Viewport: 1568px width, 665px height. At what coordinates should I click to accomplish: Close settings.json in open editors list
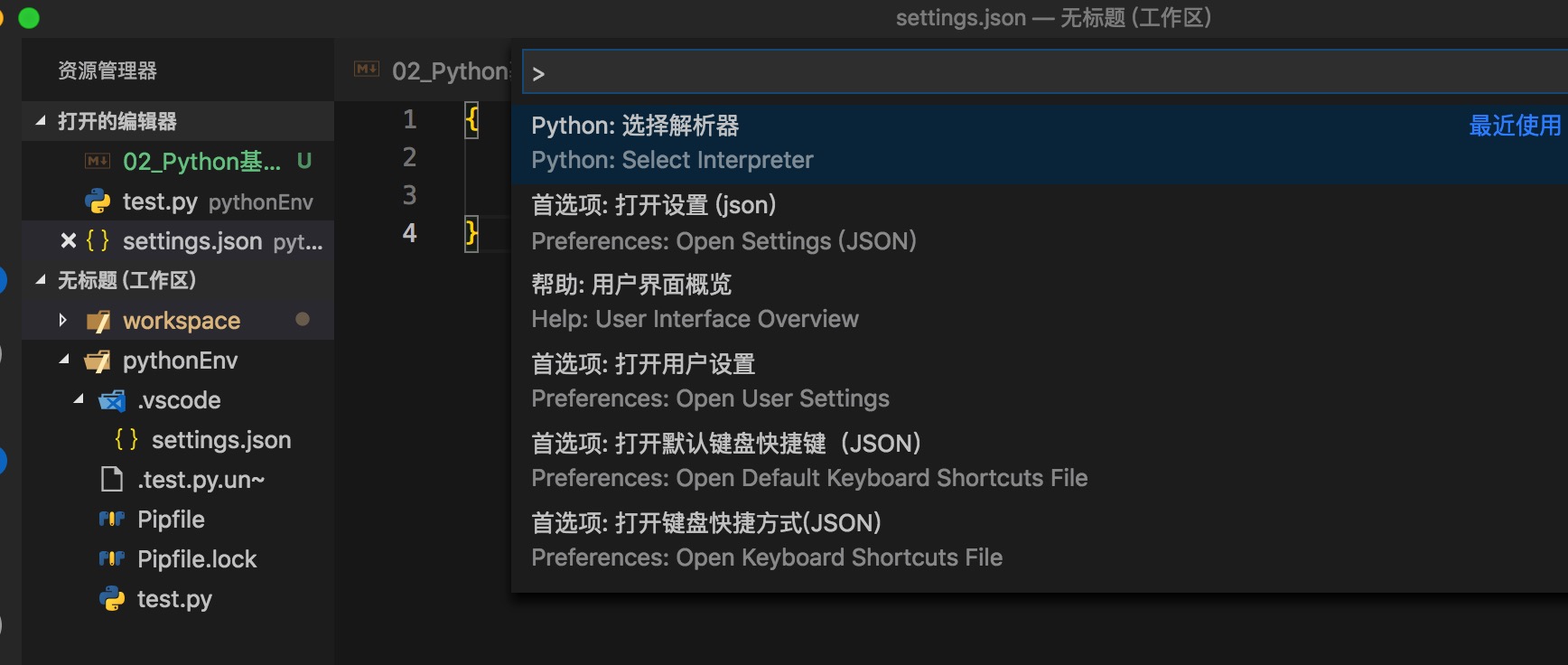68,241
